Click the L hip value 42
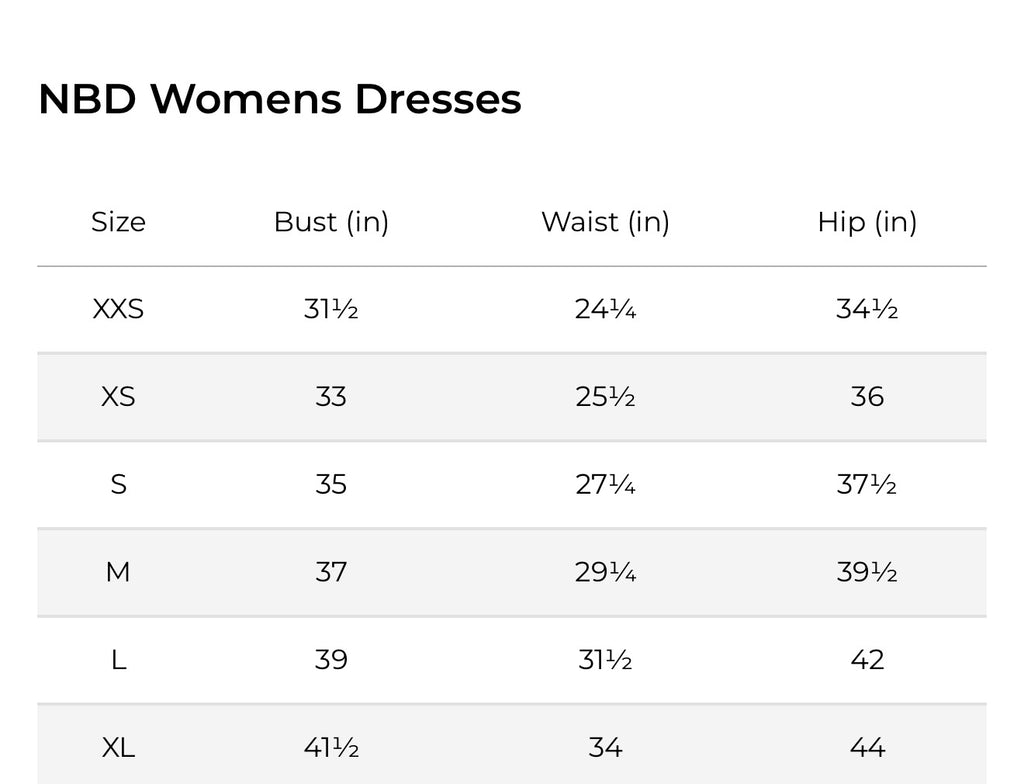 tap(867, 660)
